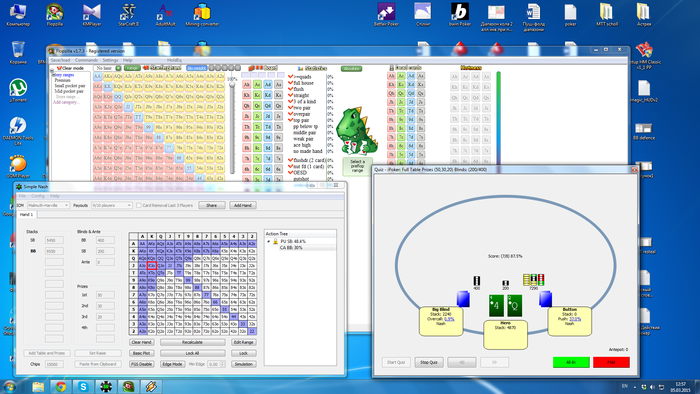This screenshot has width=700, height=394.
Task: Open the Betfair Poker desktop shortcut
Action: coord(386,15)
